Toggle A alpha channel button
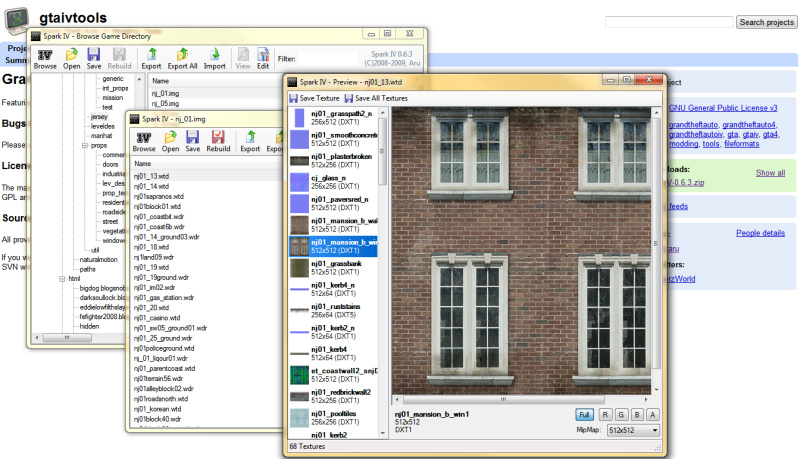 coord(653,415)
